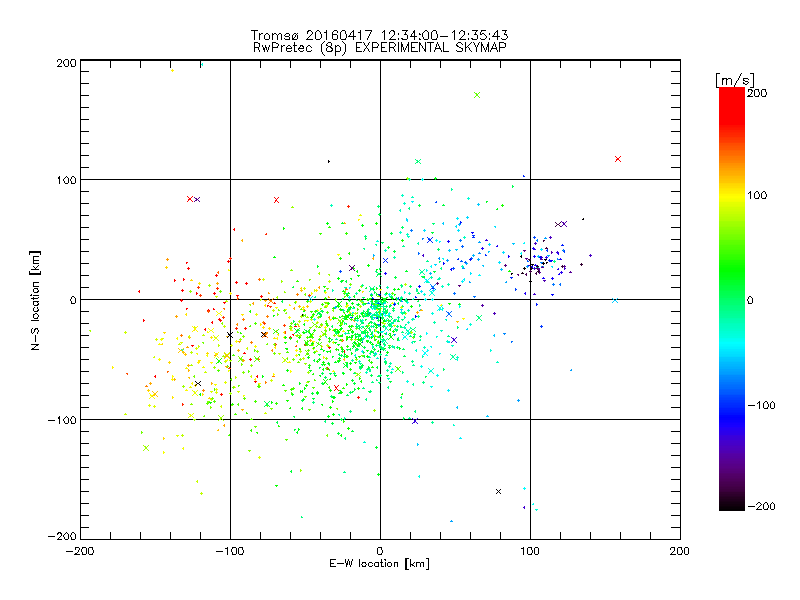This screenshot has height=600, width=800.
Task: Click the colorbar label -200
Action: tap(761, 506)
